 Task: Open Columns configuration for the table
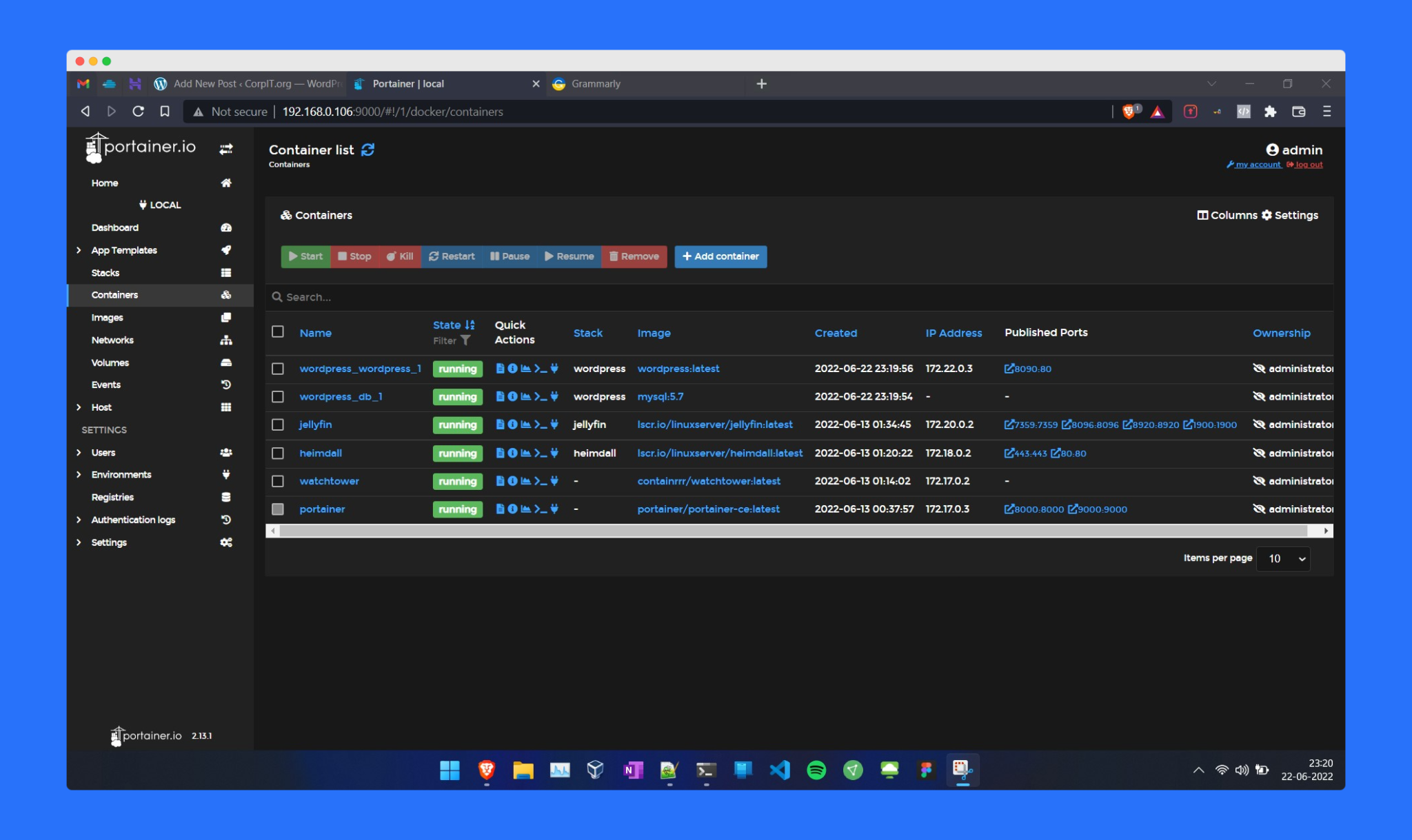tap(1227, 215)
